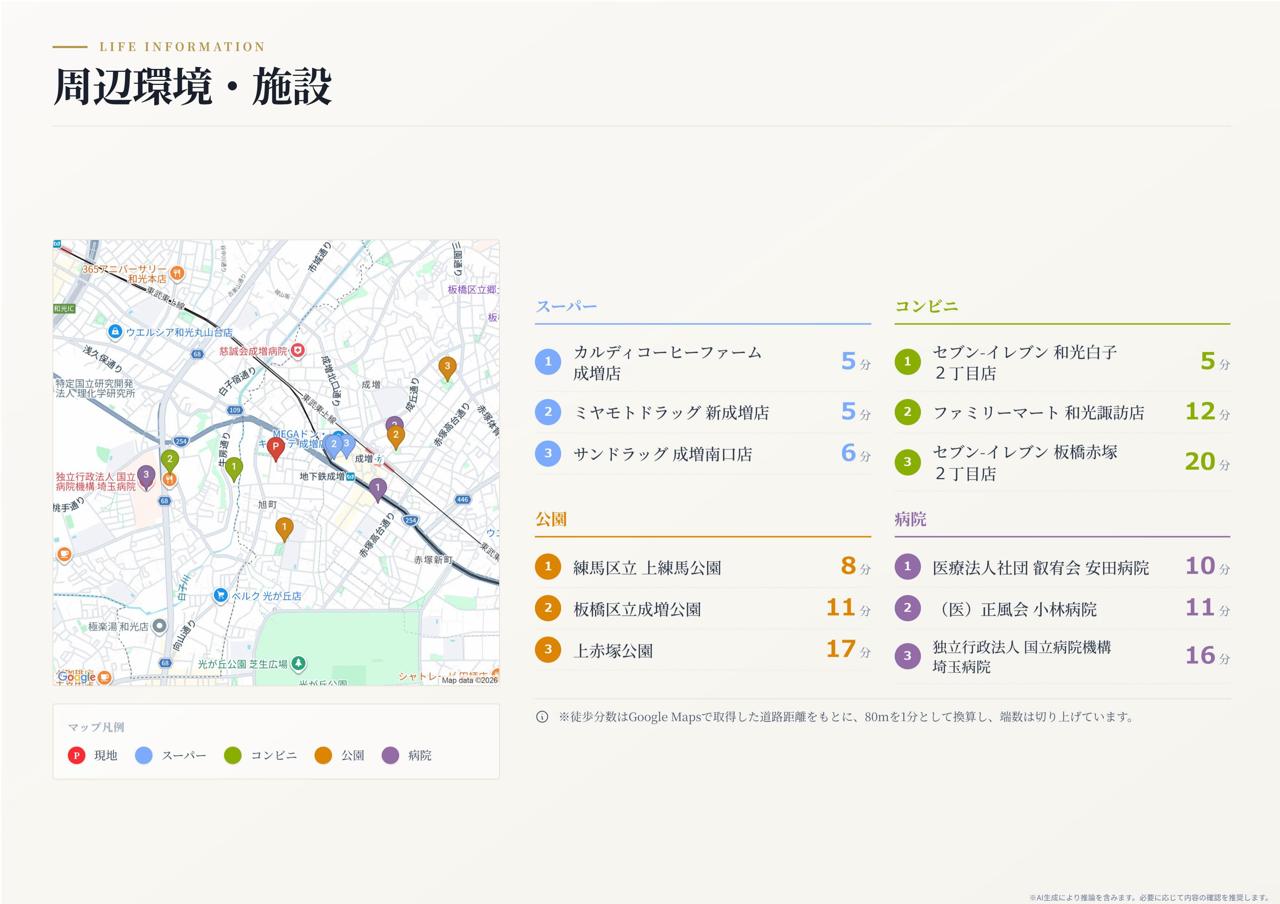Click green map pin number 1

coord(234,468)
